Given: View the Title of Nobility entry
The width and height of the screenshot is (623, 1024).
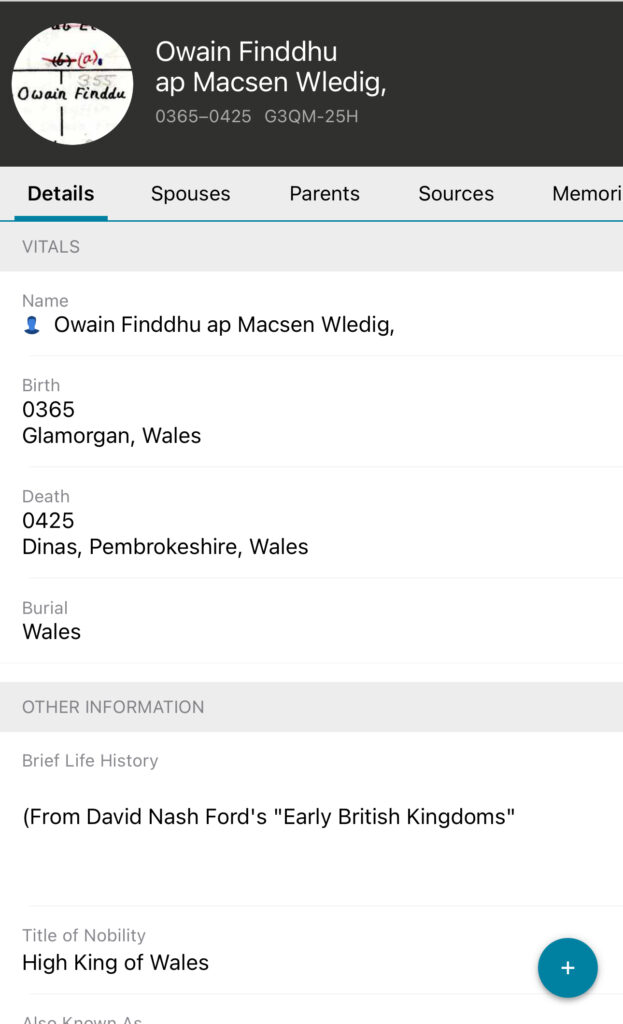Looking at the screenshot, I should coord(116,962).
